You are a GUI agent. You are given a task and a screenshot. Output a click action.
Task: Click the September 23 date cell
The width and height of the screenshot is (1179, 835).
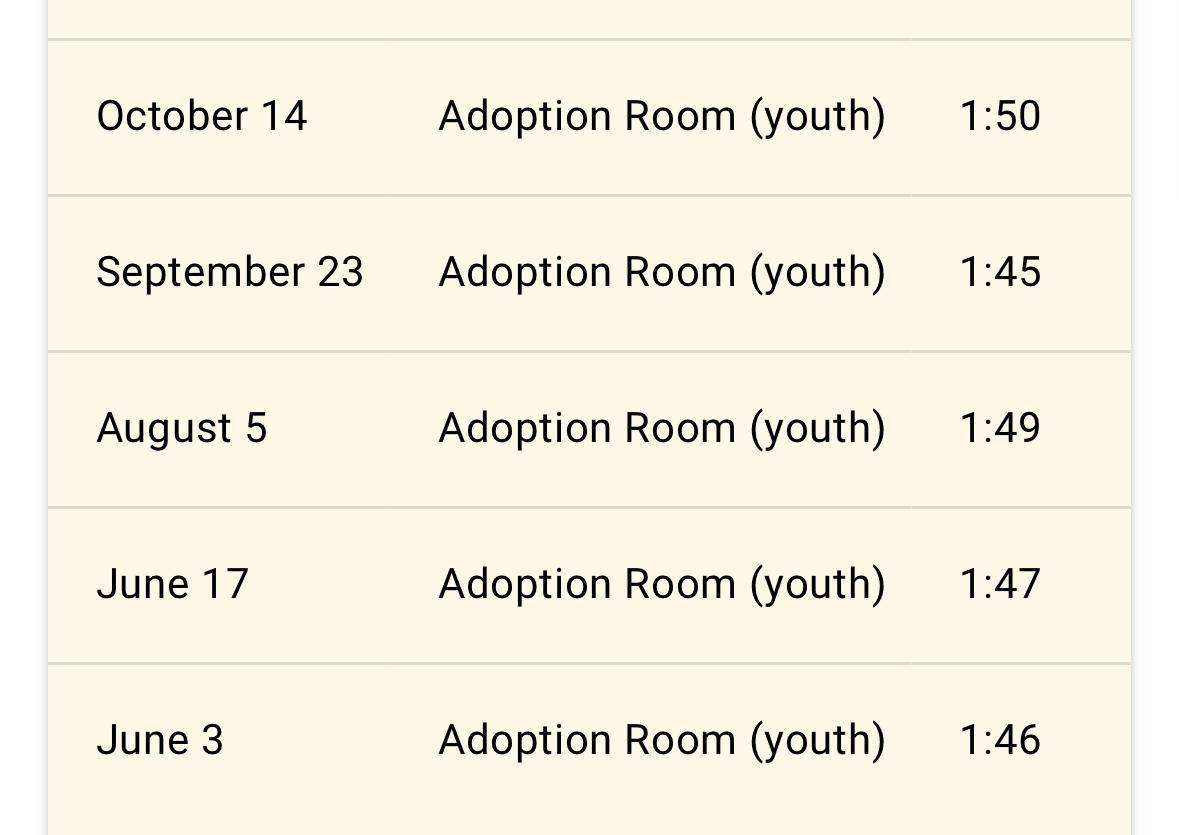230,272
